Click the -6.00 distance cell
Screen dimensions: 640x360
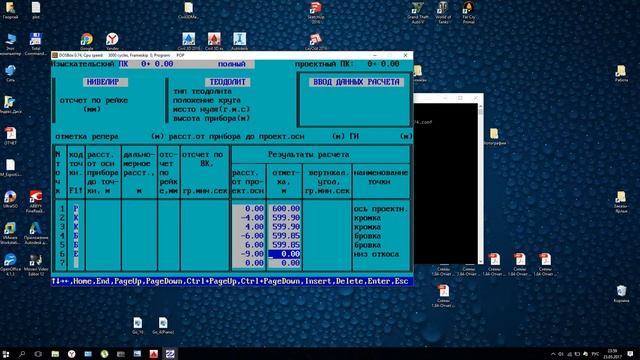point(249,236)
